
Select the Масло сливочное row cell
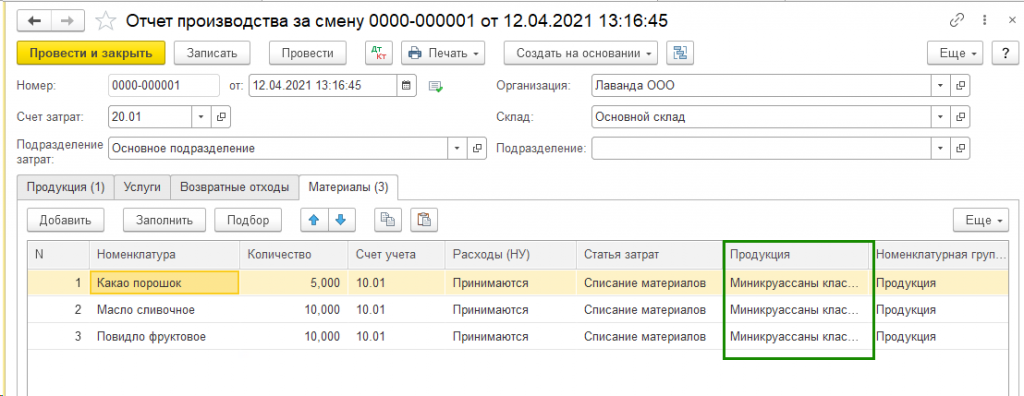[165, 310]
